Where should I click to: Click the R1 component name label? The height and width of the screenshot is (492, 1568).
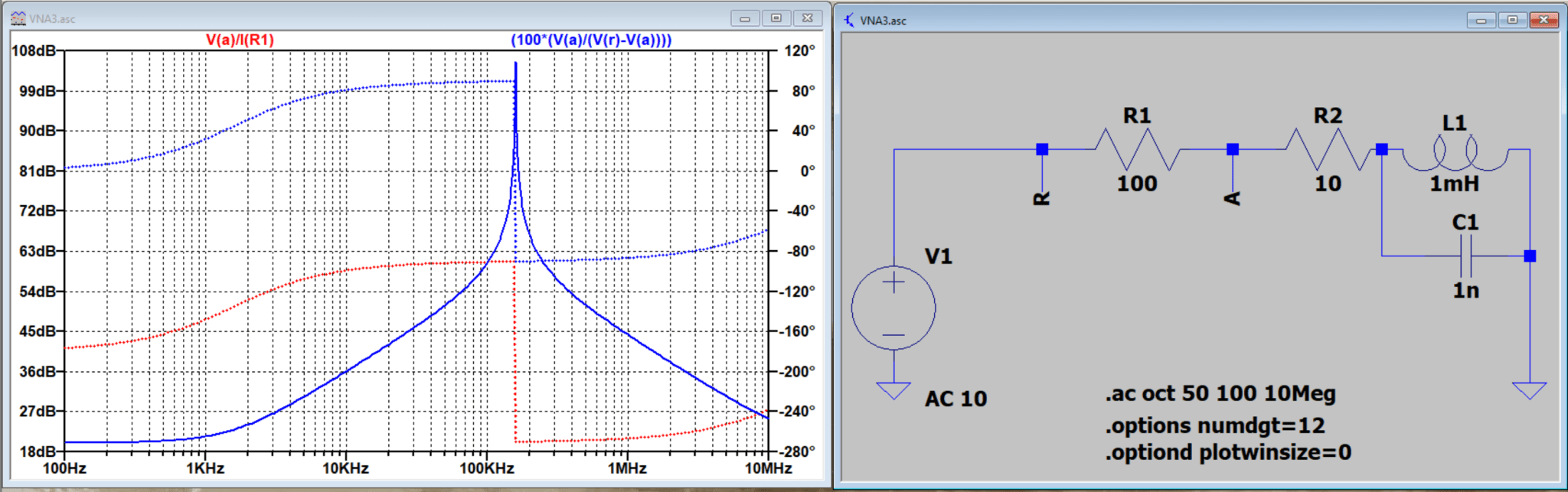pyautogui.click(x=1137, y=116)
